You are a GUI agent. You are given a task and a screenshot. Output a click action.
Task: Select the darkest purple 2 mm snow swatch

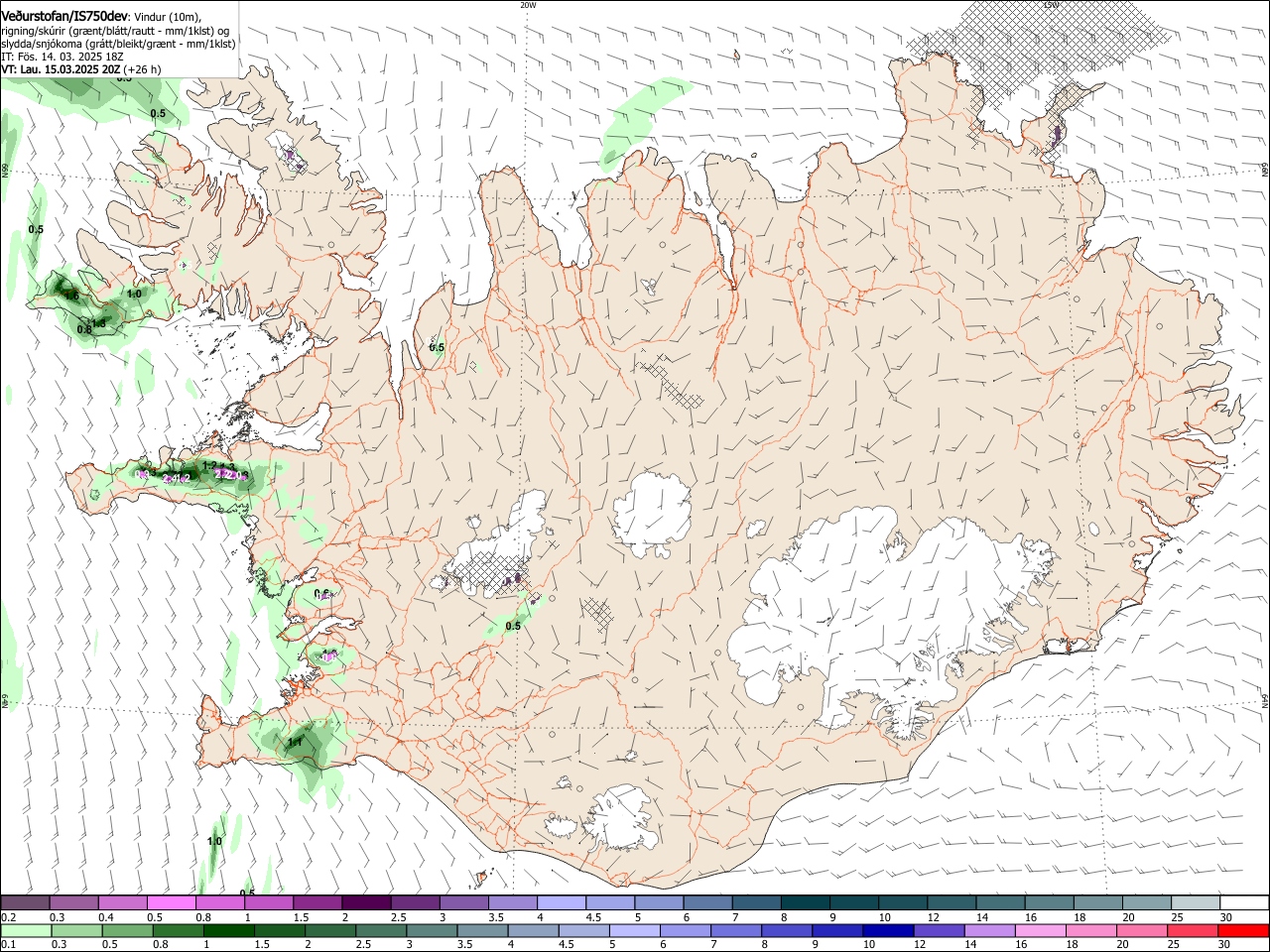[366, 902]
